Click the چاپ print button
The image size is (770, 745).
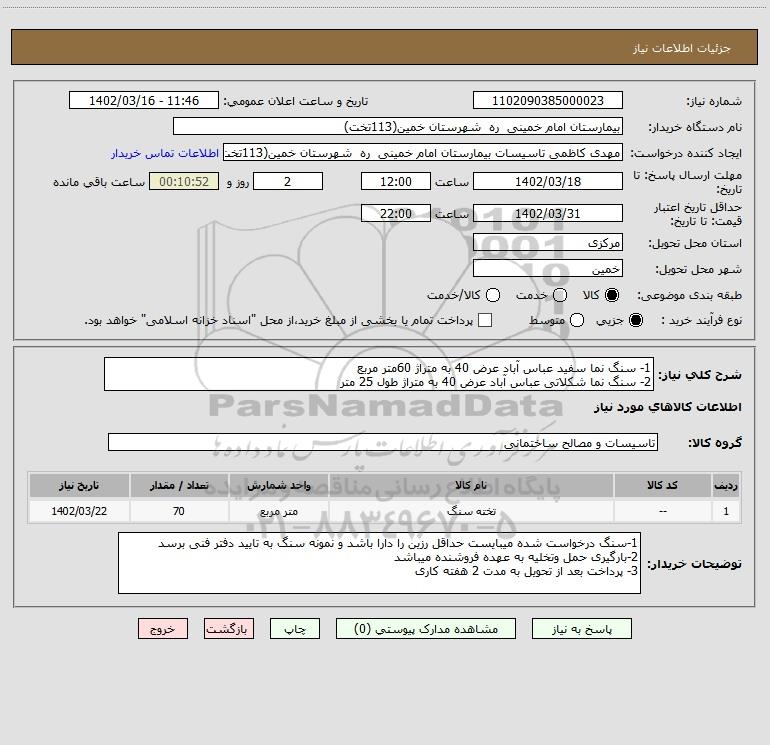coord(295,629)
